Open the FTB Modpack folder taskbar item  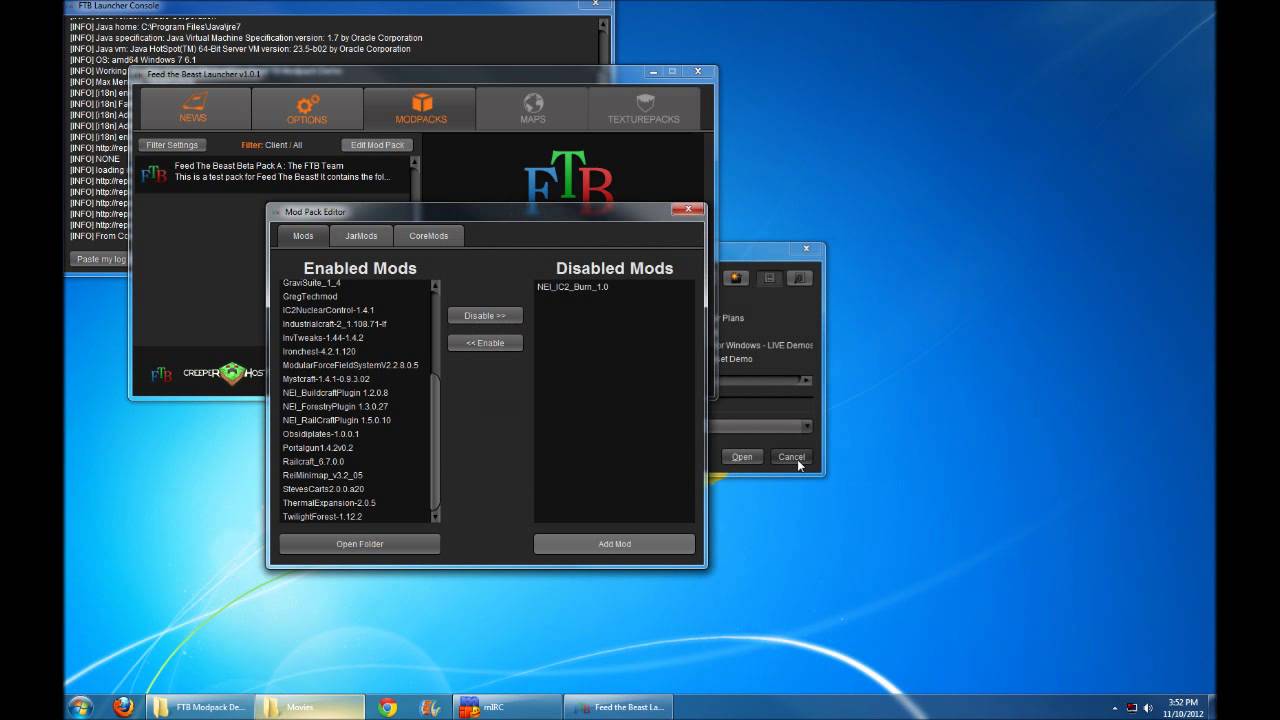coord(200,707)
